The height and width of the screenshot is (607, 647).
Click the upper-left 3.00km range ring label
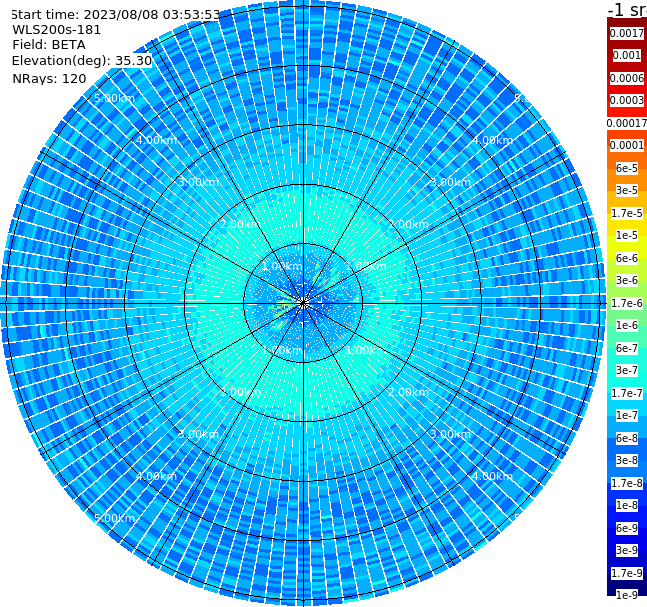point(199,182)
